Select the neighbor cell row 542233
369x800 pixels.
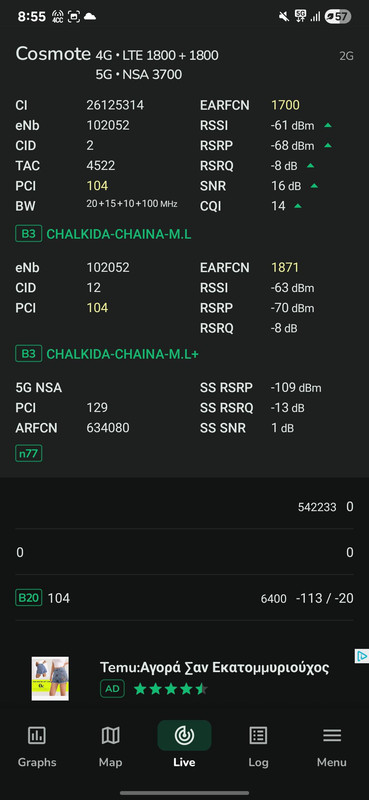pos(184,507)
